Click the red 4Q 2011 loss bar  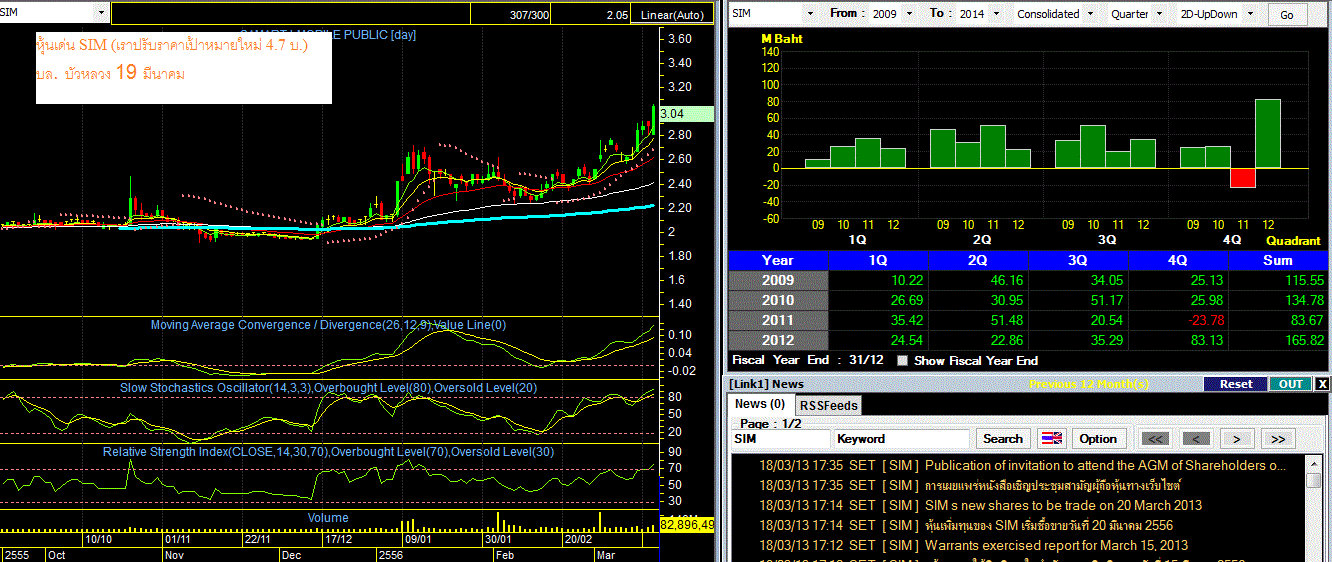coord(1243,177)
